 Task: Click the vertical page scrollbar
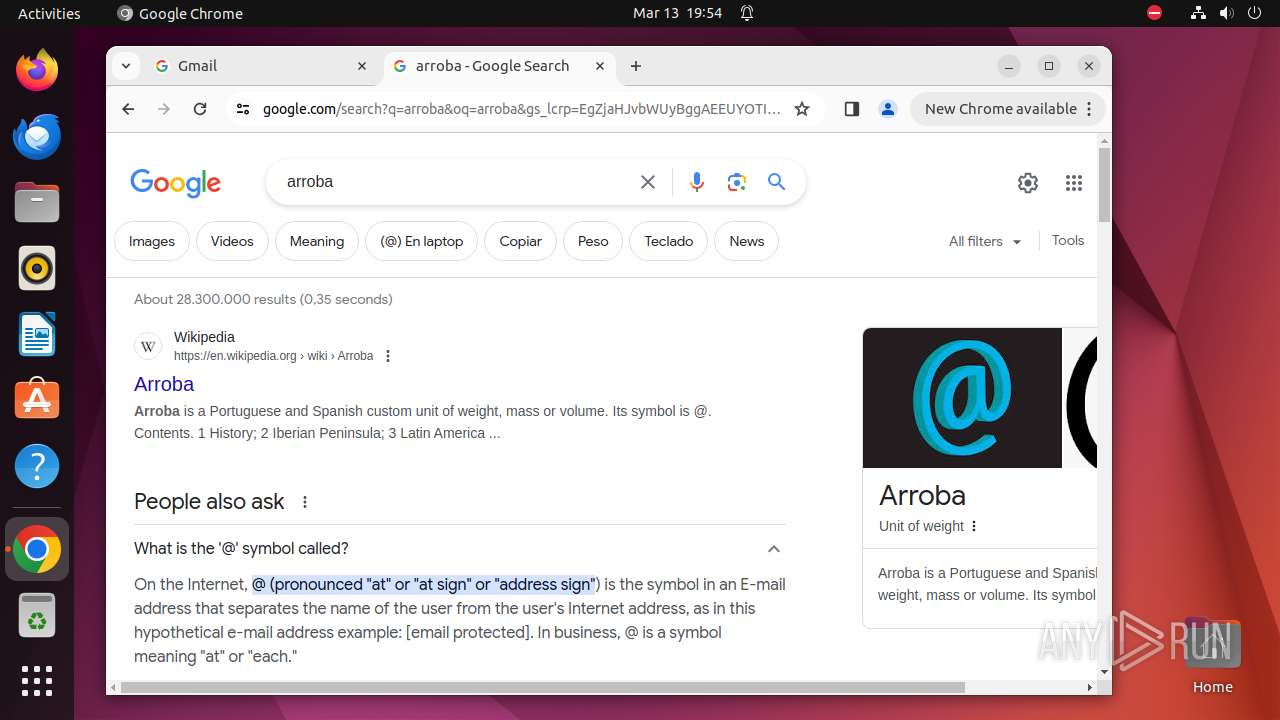1104,184
